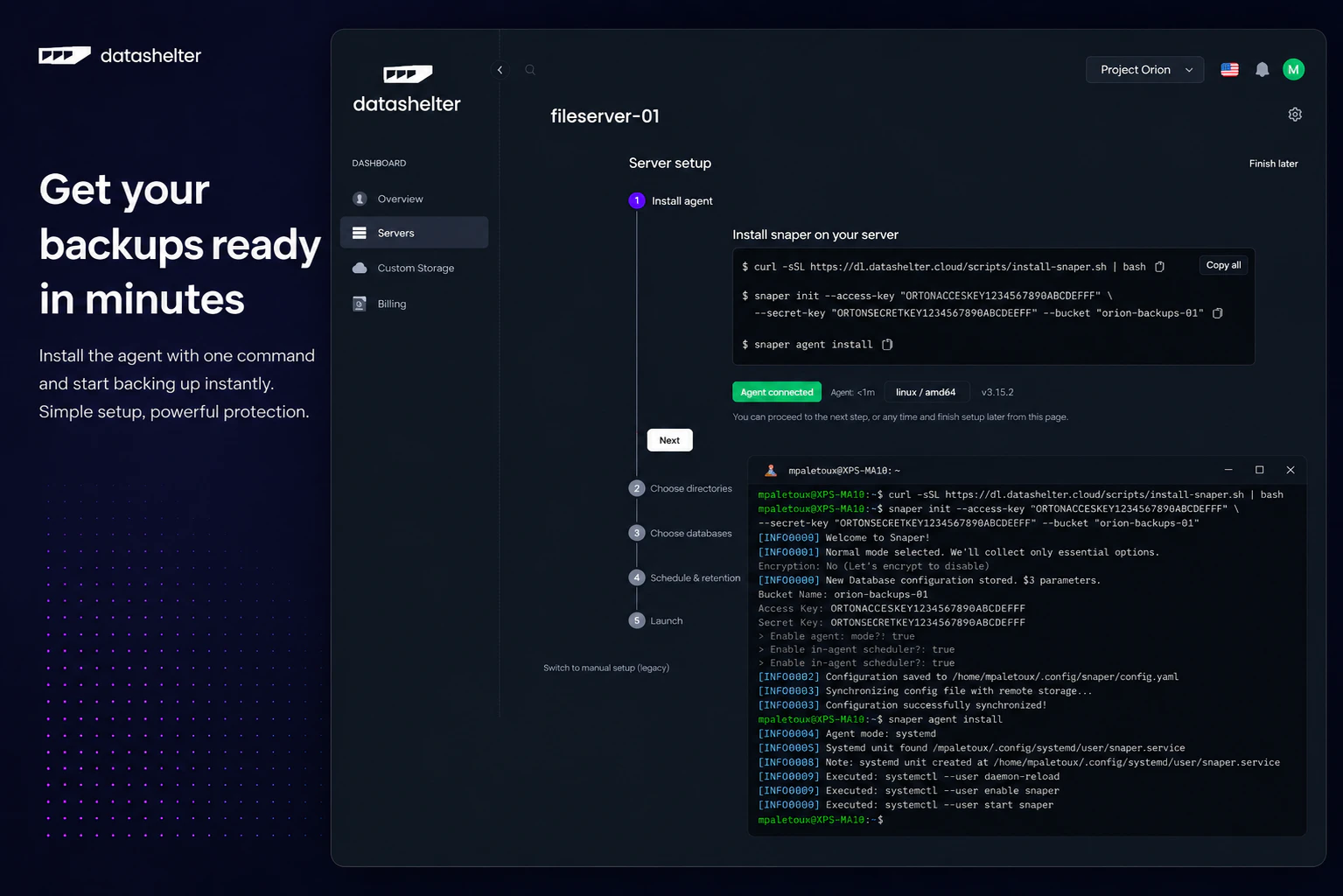Click the Server setup heading
The width and height of the screenshot is (1343, 896).
[670, 163]
